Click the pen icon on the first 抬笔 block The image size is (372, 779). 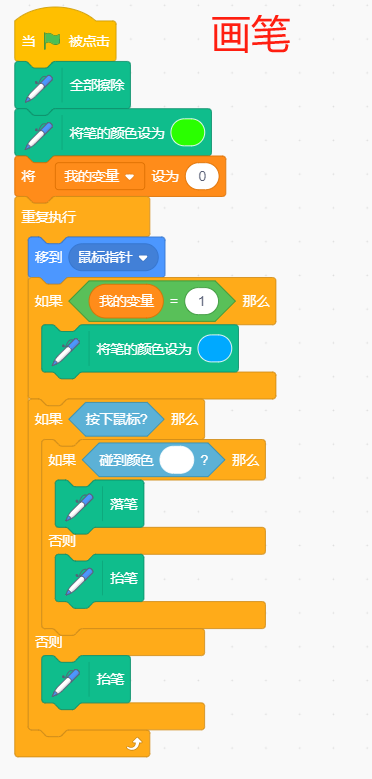(78, 579)
